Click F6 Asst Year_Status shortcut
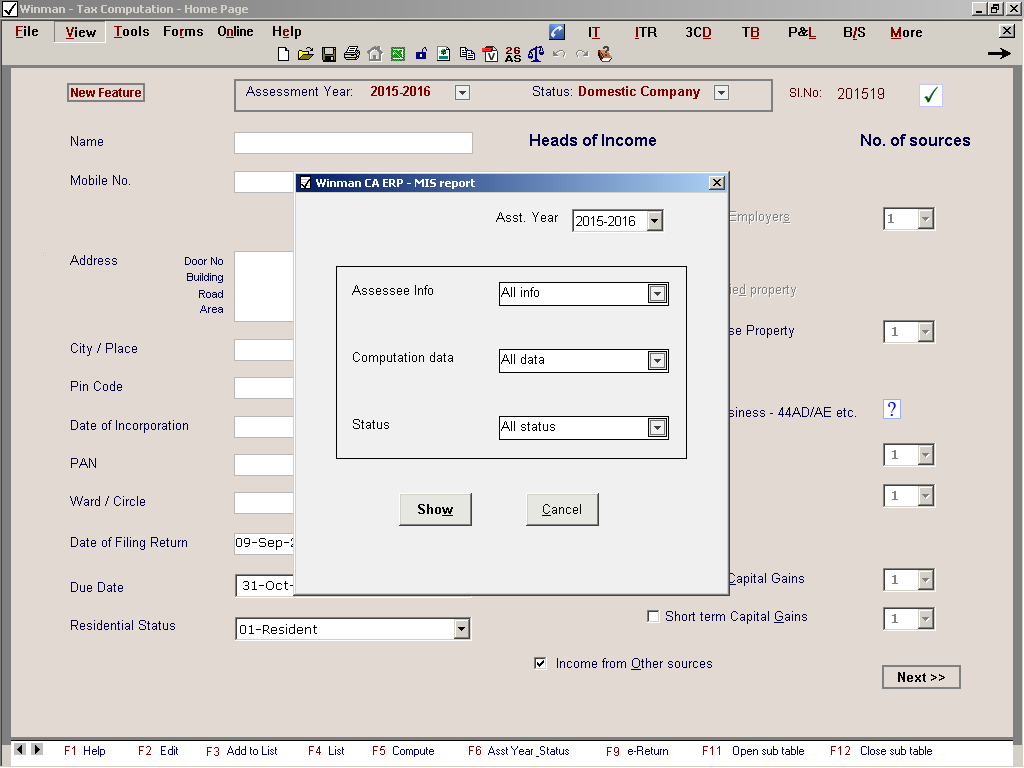The width and height of the screenshot is (1024, 768). 519,751
